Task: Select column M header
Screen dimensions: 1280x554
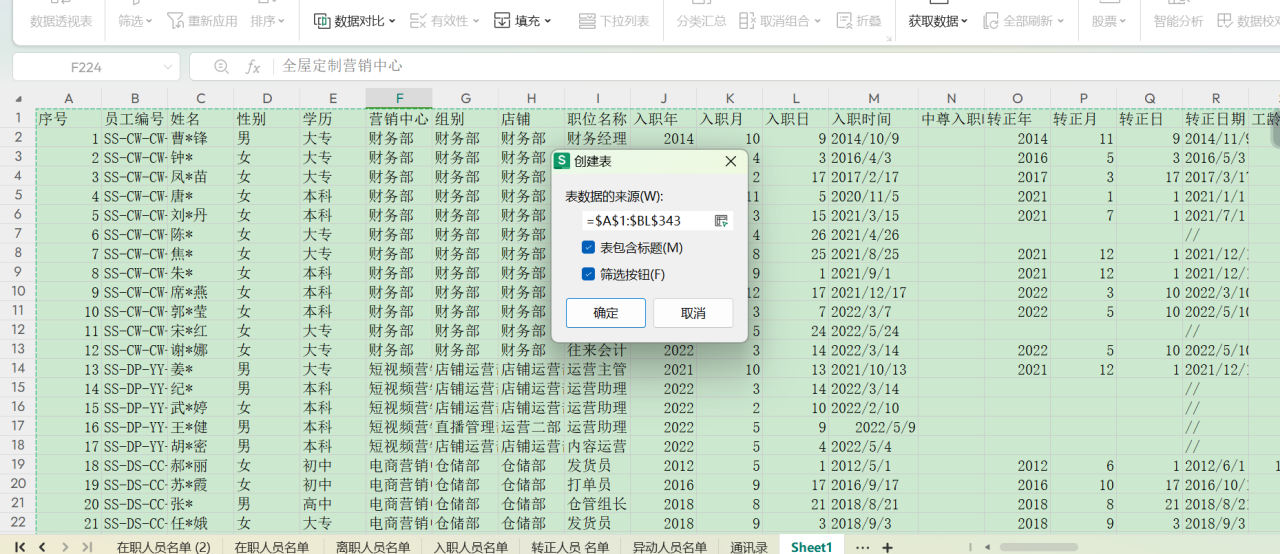Action: point(873,98)
